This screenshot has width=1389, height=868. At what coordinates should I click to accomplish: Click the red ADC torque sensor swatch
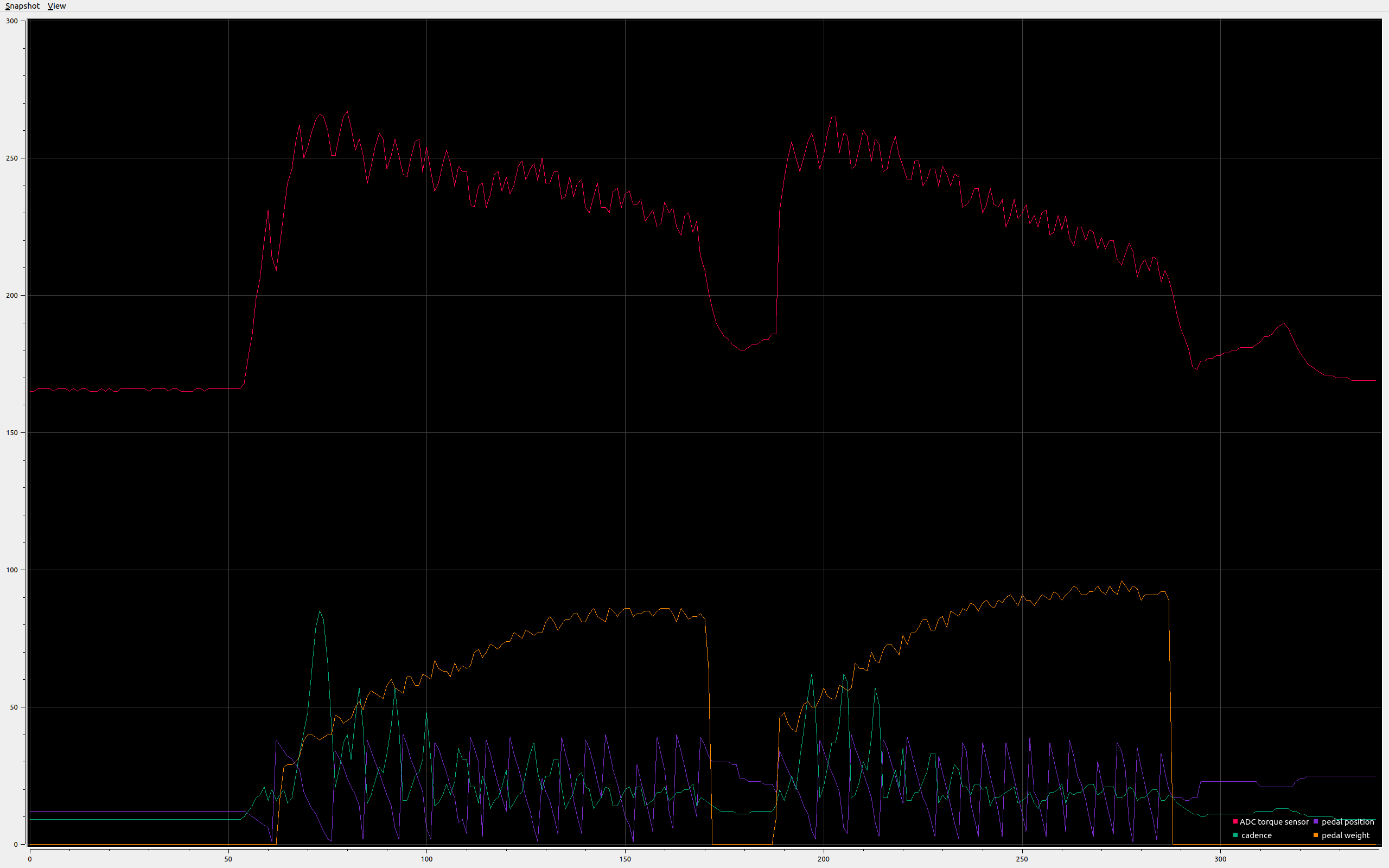click(x=1235, y=821)
